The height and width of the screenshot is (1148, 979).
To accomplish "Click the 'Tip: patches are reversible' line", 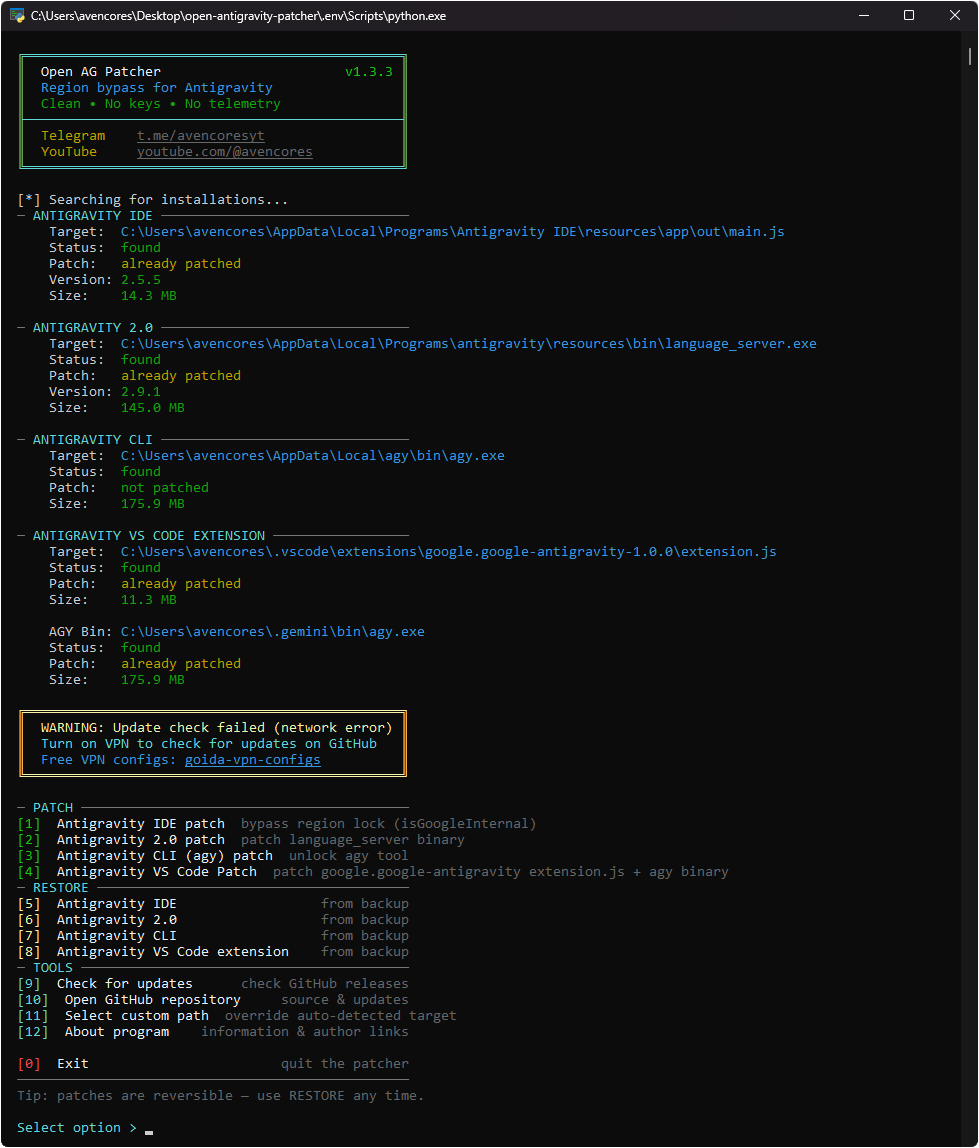I will [220, 1096].
